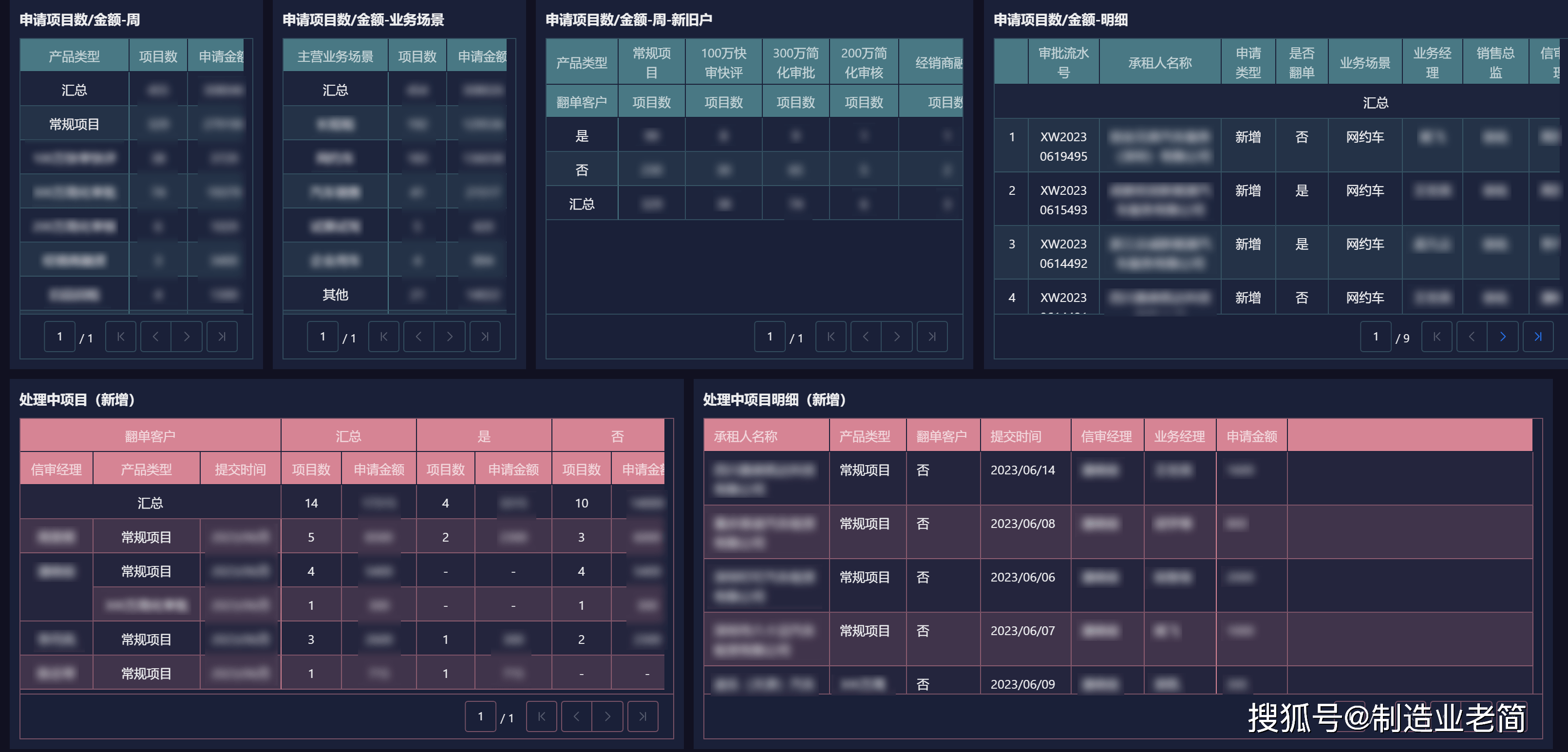Screen dimensions: 1568x752
Task: Select serial number XW2023 0614492 cell
Action: 1063,253
